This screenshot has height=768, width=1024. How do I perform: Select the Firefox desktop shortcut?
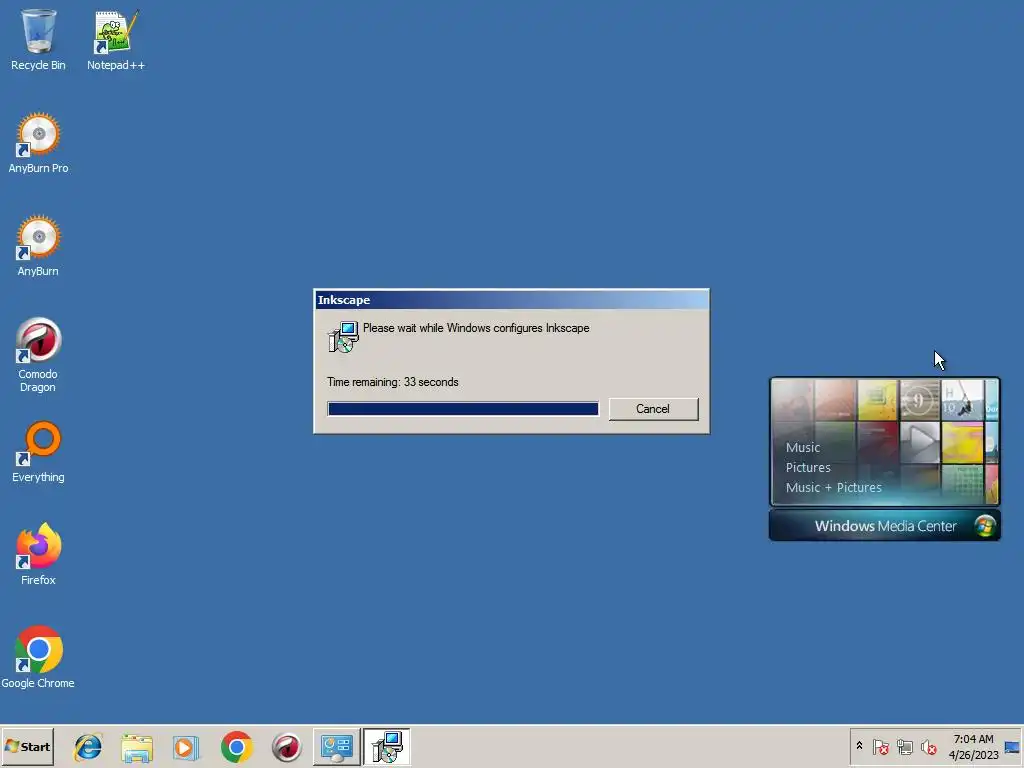click(38, 554)
